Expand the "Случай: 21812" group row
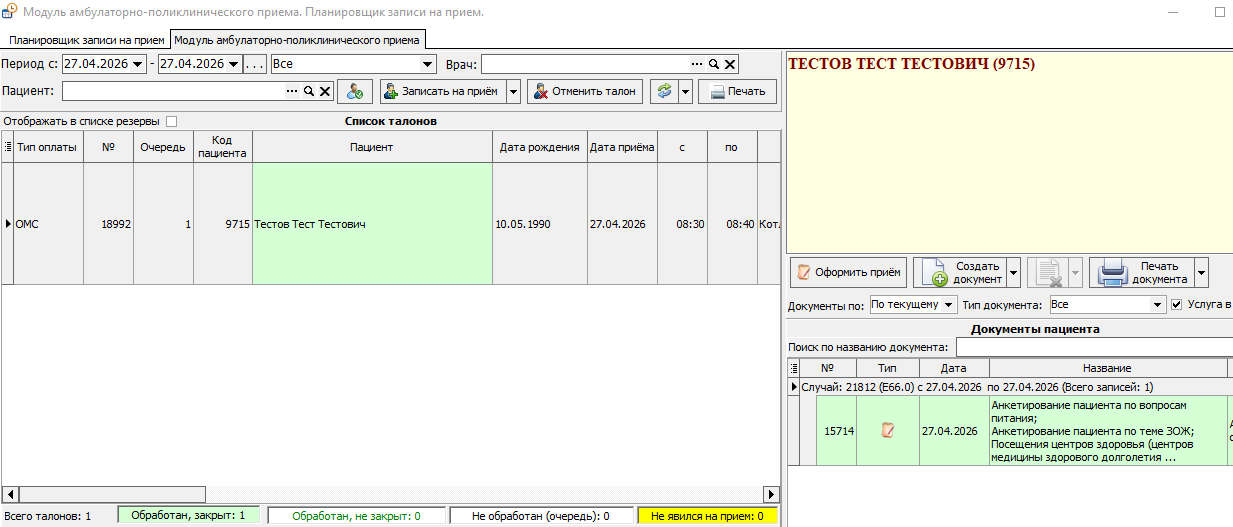 [x=795, y=386]
